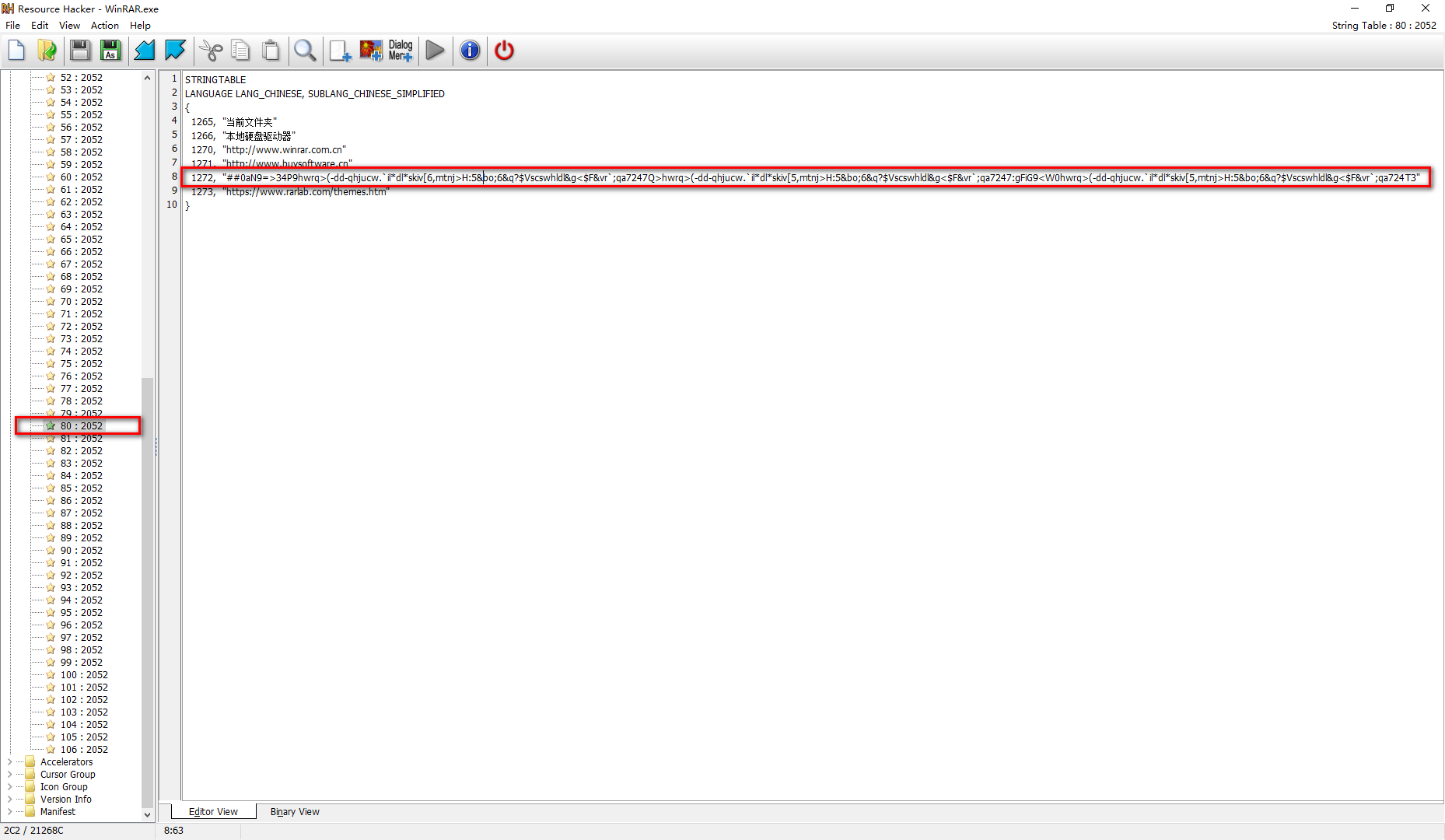1445x840 pixels.
Task: Paste with the clipboard icon
Action: [271, 51]
